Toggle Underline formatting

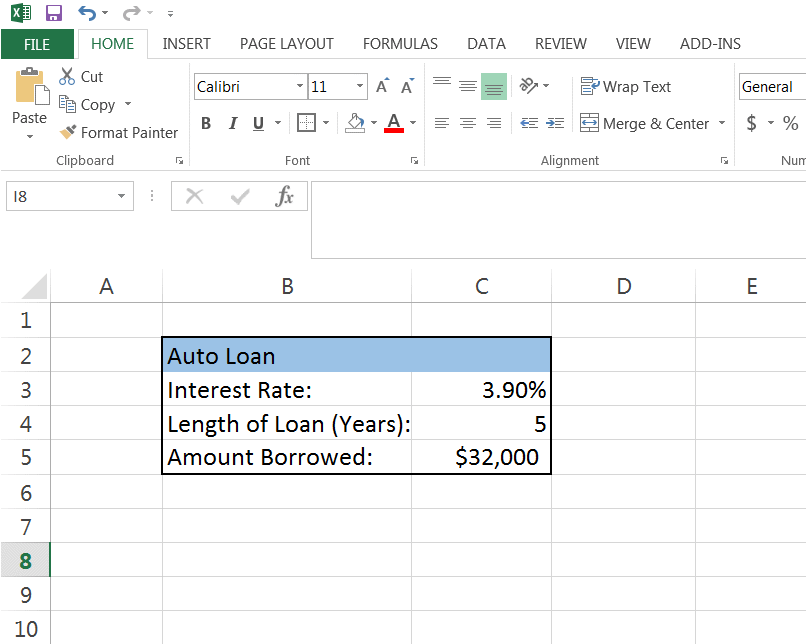[258, 123]
